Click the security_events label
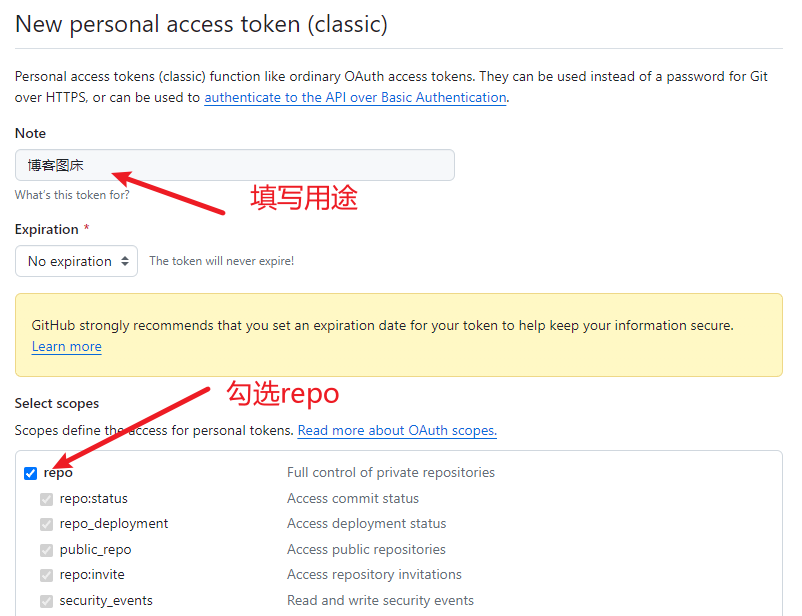802x616 pixels. [106, 600]
